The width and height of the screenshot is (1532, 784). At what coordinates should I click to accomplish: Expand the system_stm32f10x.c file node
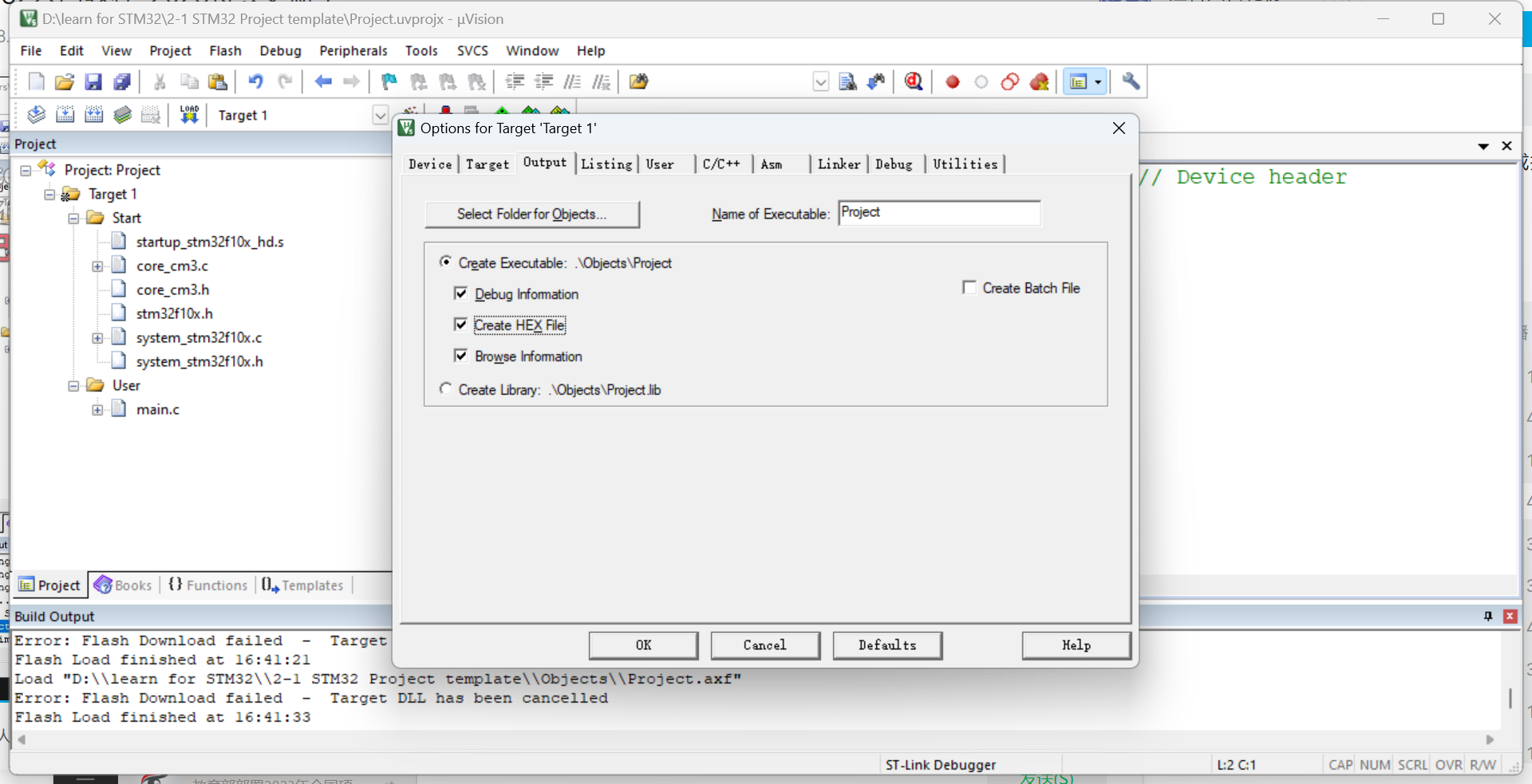click(97, 338)
